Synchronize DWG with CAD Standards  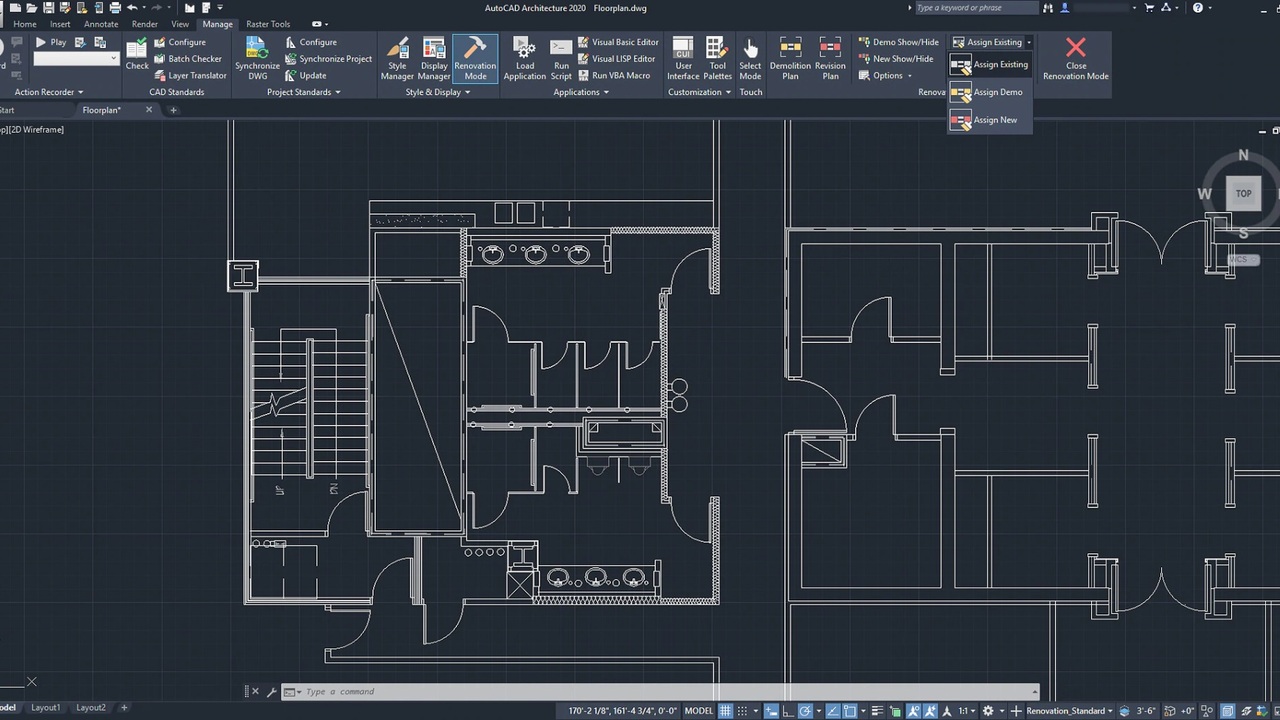[x=256, y=58]
